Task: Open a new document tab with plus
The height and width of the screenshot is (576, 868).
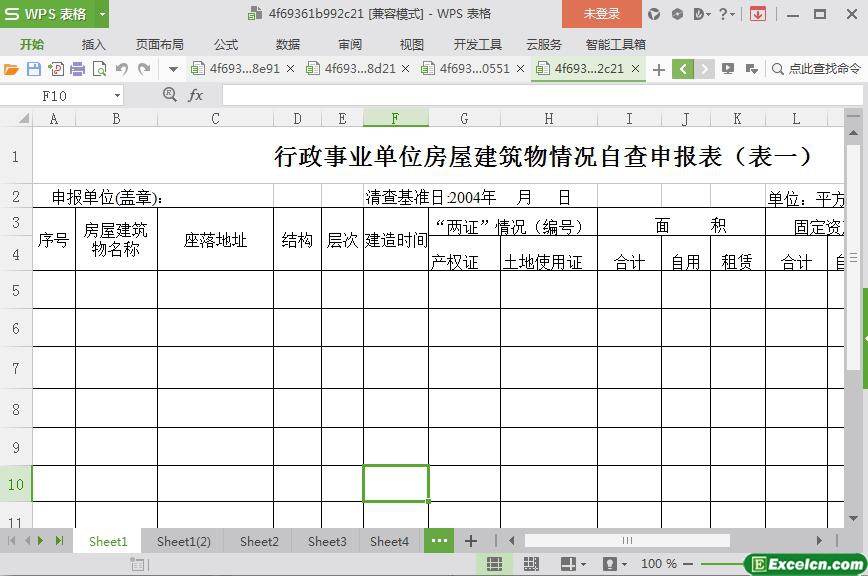Action: [658, 69]
